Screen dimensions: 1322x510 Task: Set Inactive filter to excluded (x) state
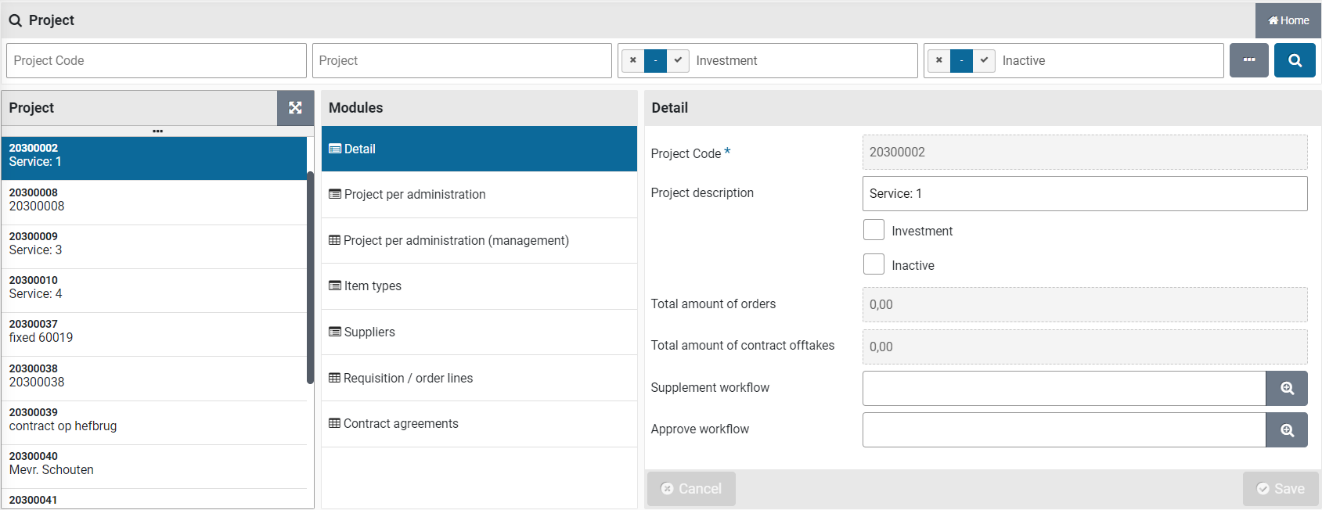pos(939,60)
